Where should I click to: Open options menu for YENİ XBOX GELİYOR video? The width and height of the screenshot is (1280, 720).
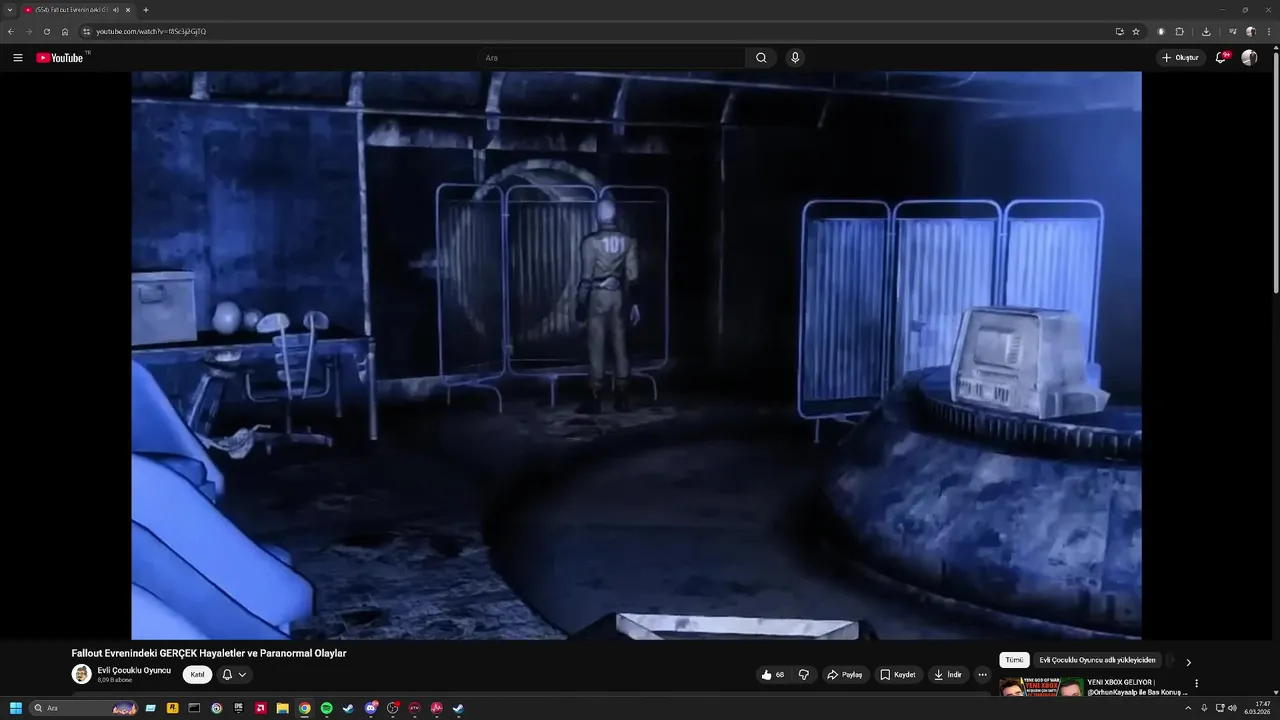pyautogui.click(x=1196, y=684)
